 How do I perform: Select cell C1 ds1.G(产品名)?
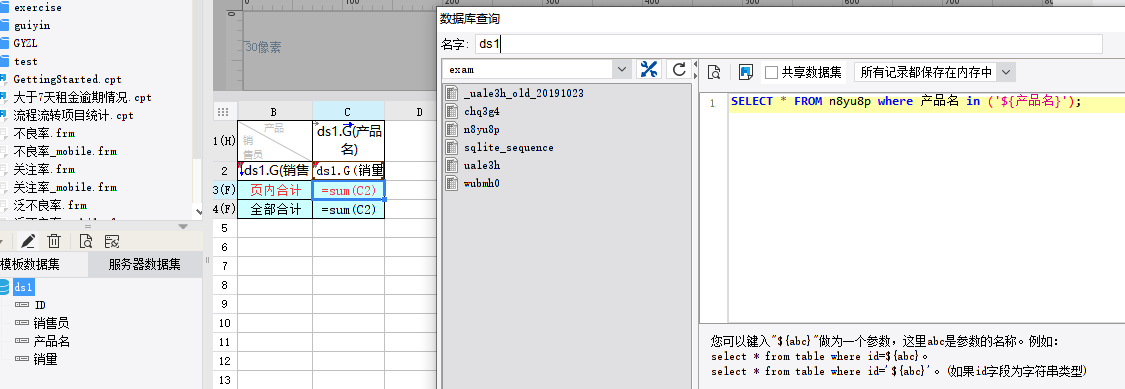pos(349,141)
